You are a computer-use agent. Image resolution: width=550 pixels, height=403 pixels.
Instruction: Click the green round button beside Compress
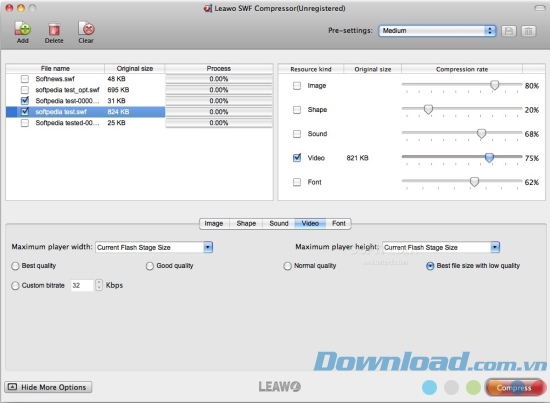tap(473, 387)
